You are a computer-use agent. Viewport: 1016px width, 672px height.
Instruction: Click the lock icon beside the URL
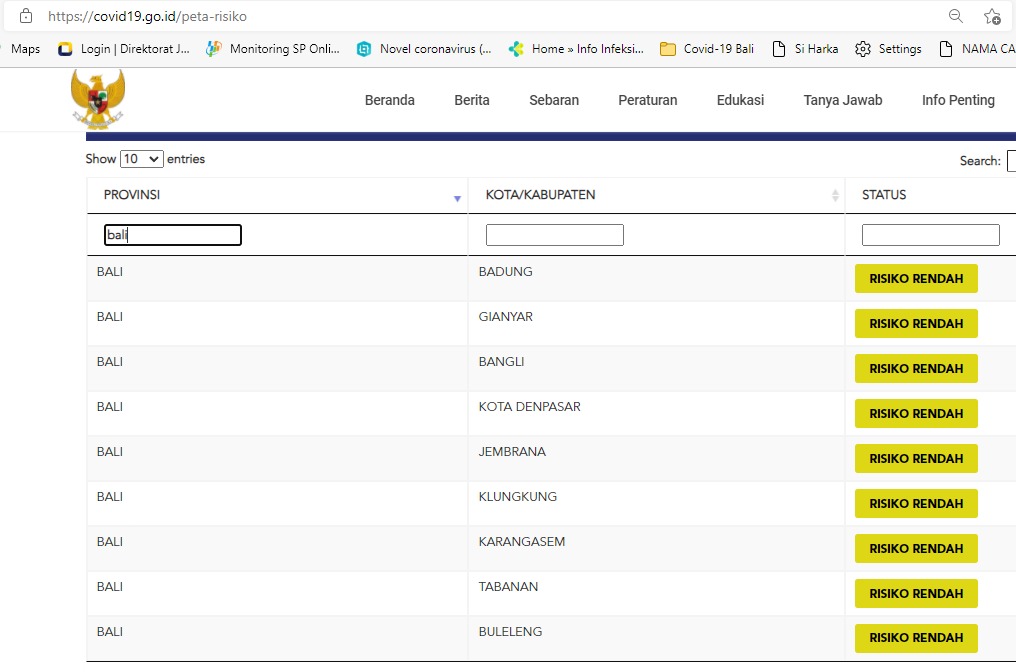[26, 16]
